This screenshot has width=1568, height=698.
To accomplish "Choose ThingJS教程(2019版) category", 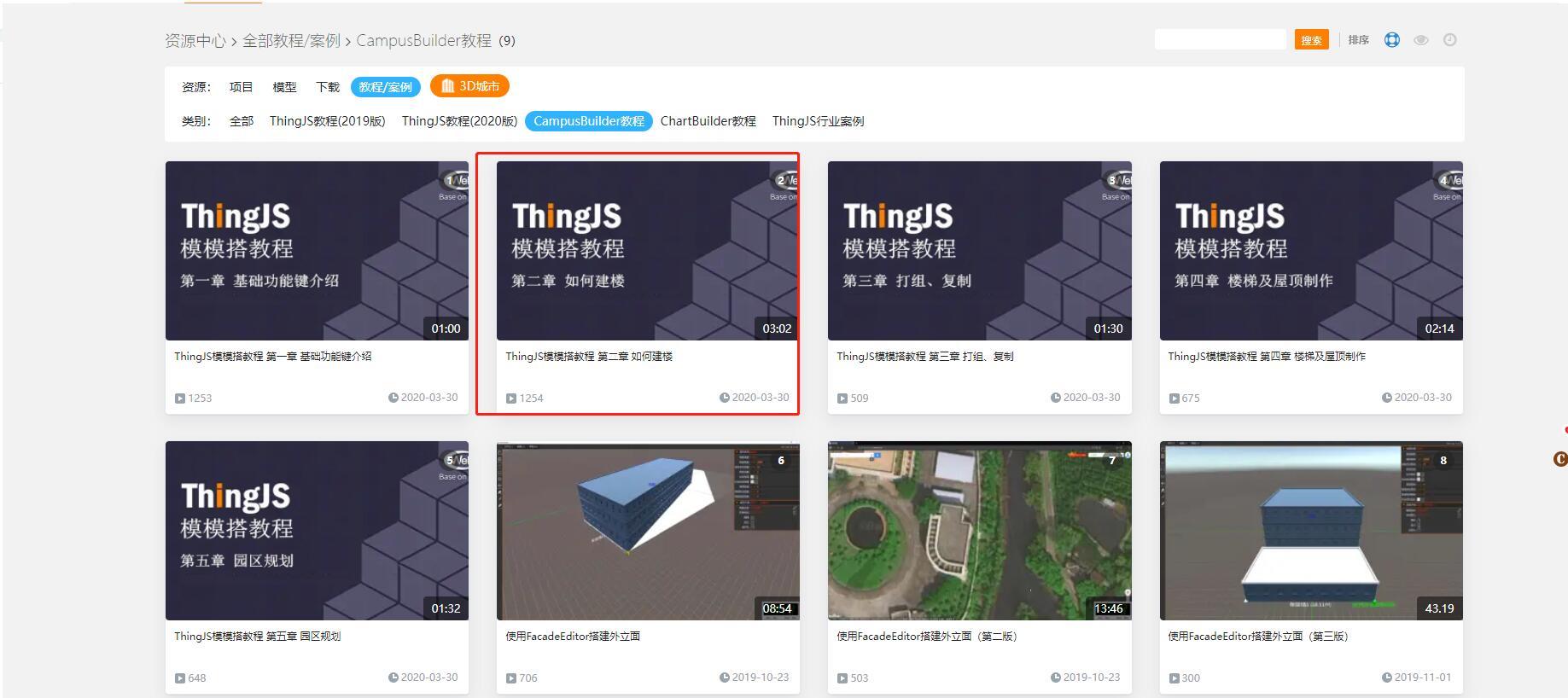I will click(x=328, y=121).
